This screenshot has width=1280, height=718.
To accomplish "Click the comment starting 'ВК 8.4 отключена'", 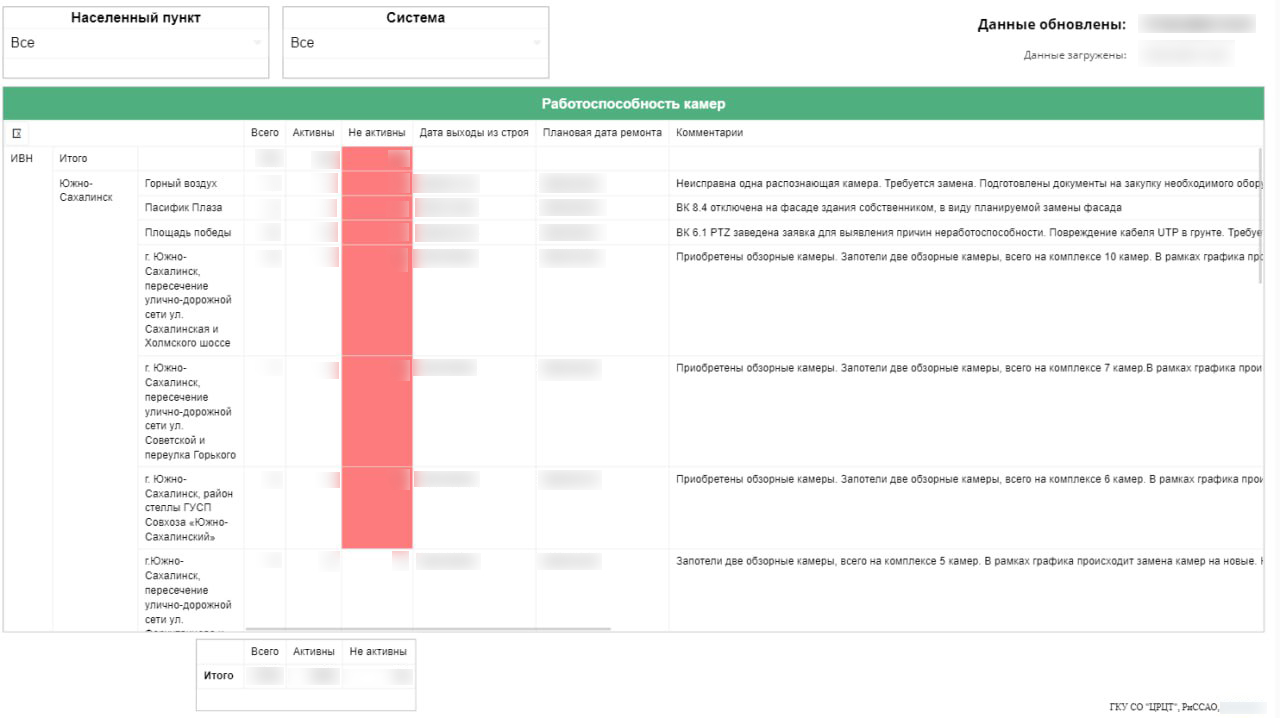I will pos(899,208).
